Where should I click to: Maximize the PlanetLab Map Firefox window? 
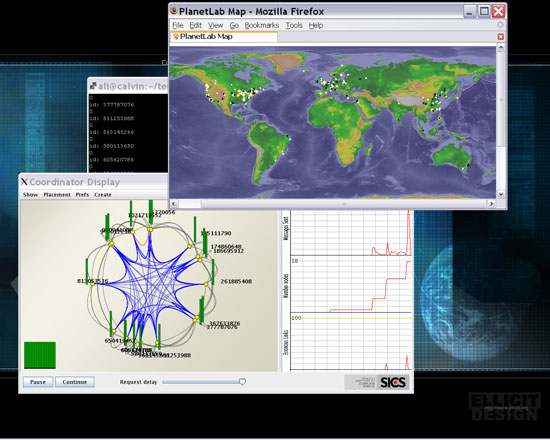pos(484,12)
